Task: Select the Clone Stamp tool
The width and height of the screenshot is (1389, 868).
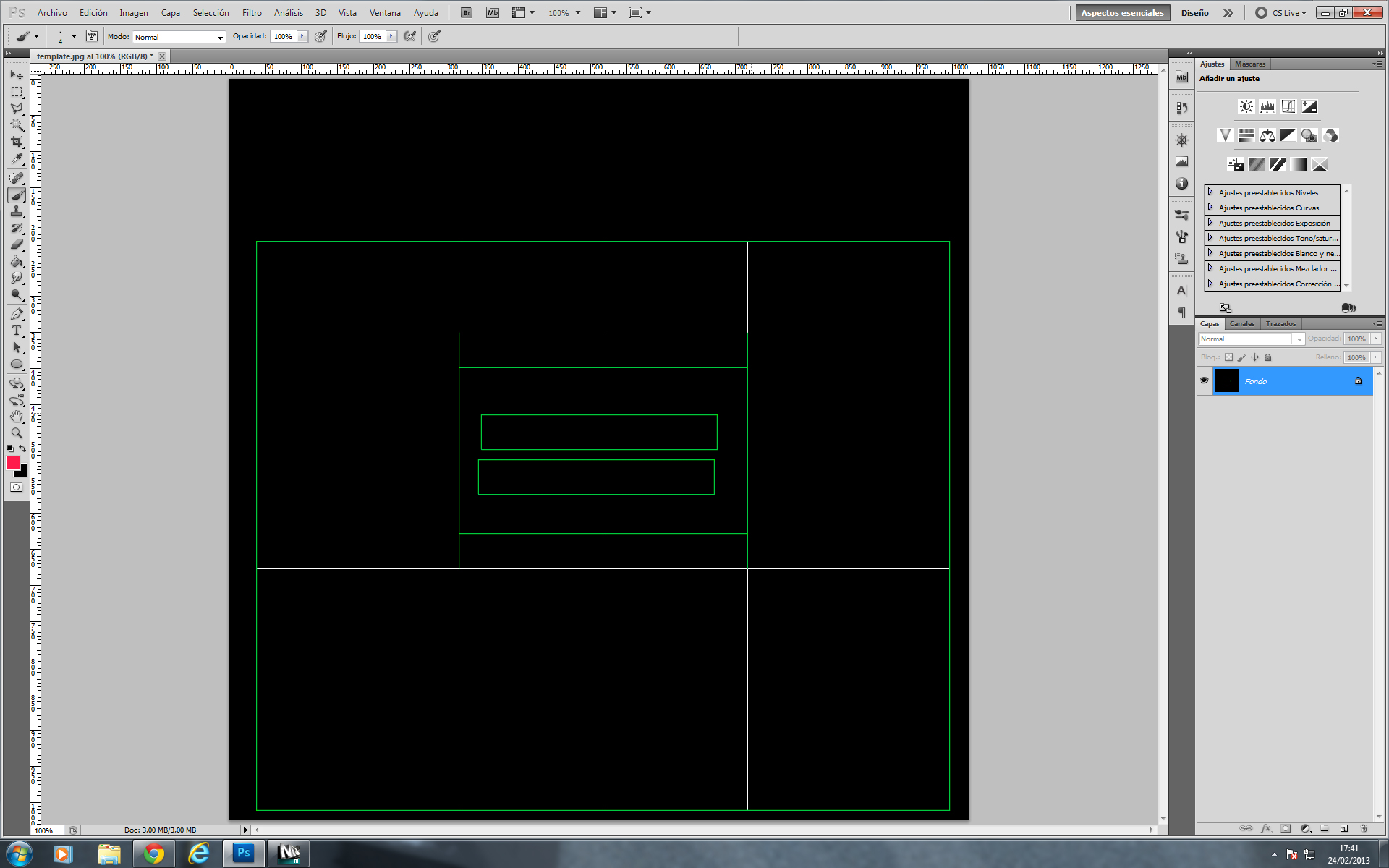Action: click(17, 211)
